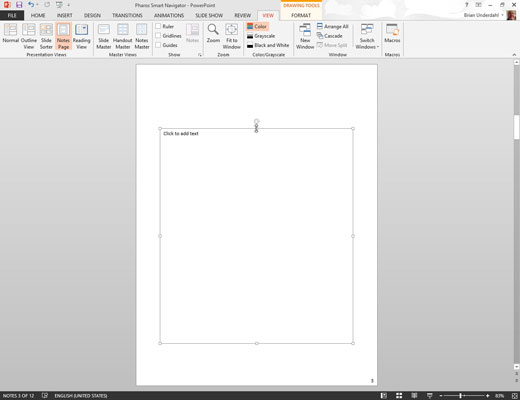The width and height of the screenshot is (520, 400).
Task: Click ENGLISH (UNITED STATES) language indicator
Action: (x=81, y=396)
